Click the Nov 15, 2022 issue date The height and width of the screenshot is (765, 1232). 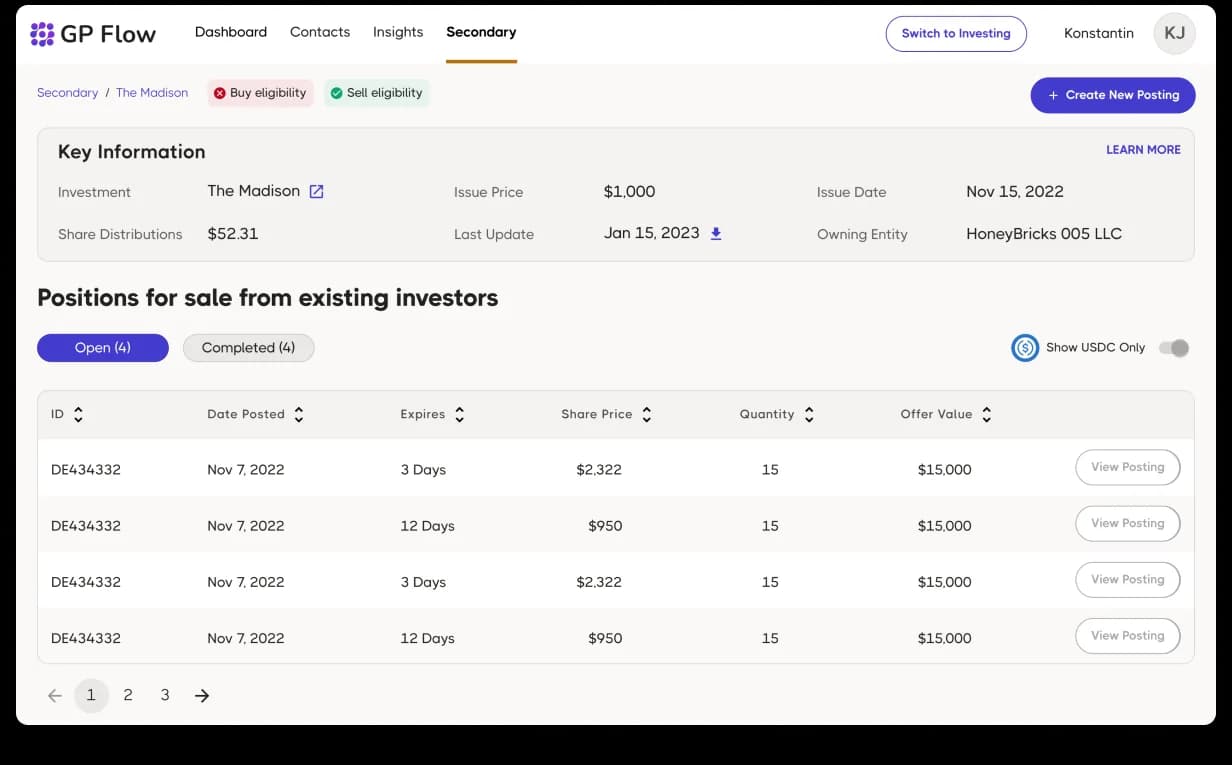(x=1015, y=191)
